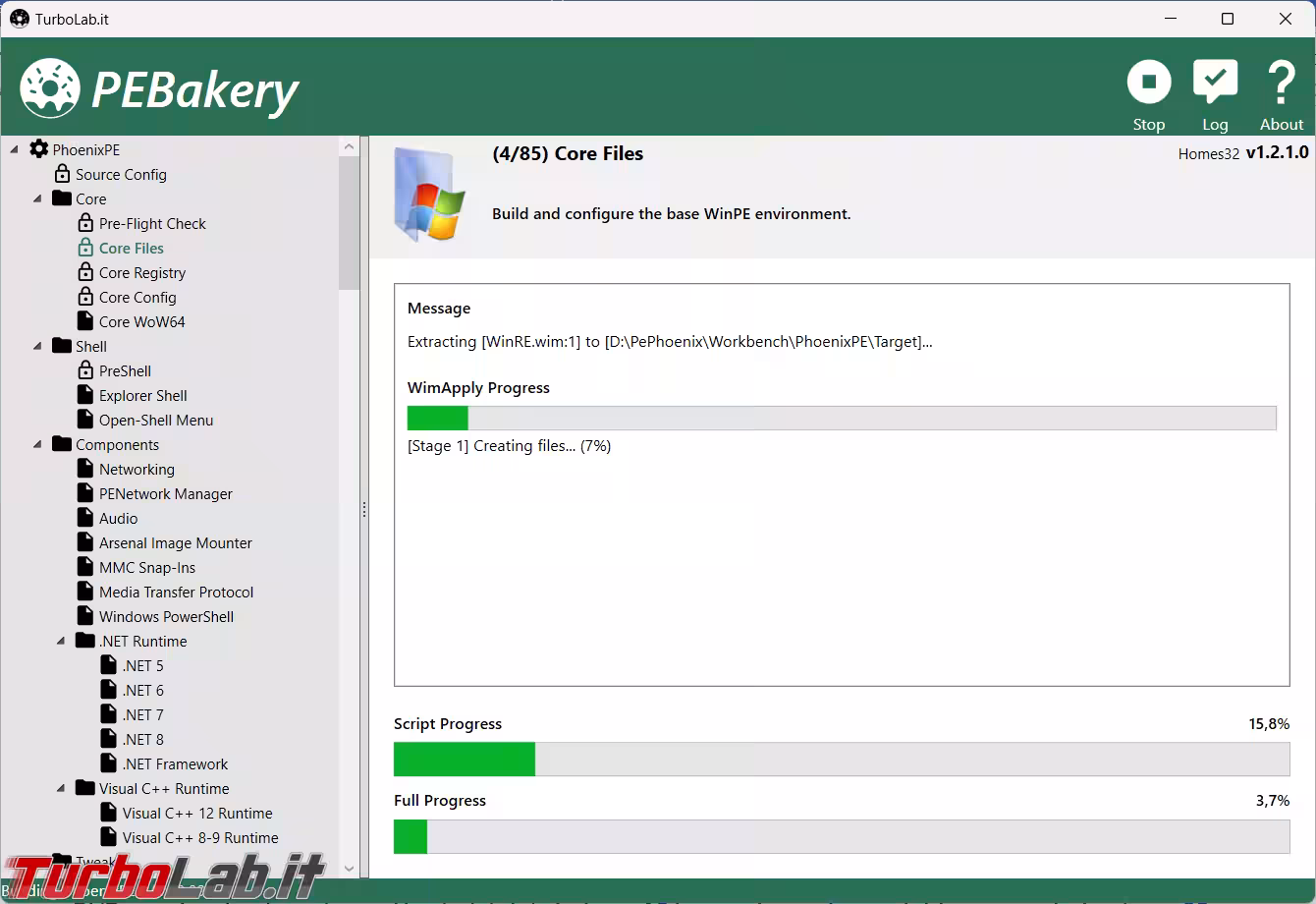Viewport: 1316px width, 904px height.
Task: Open the Windows PowerShell script entry
Action: (x=166, y=616)
